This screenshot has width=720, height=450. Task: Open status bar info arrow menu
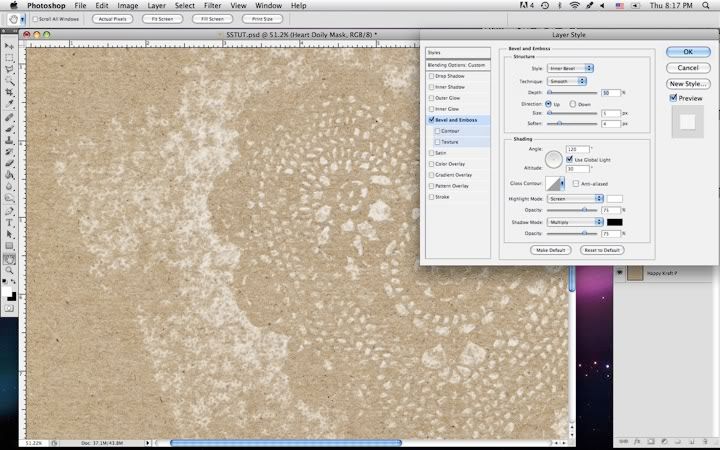point(147,443)
